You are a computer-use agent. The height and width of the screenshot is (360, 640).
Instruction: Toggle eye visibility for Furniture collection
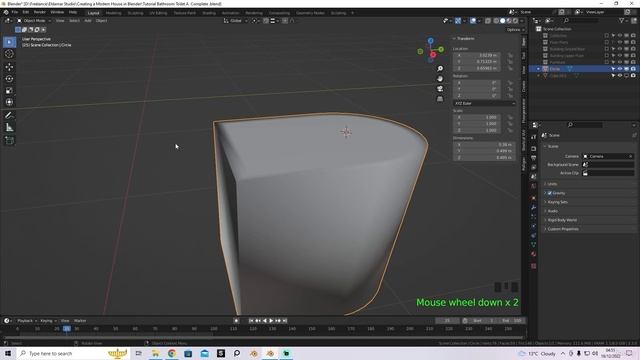620,62
